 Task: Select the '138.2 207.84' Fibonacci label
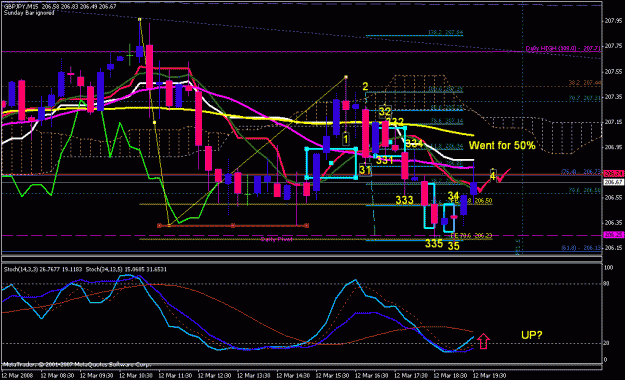[445, 32]
